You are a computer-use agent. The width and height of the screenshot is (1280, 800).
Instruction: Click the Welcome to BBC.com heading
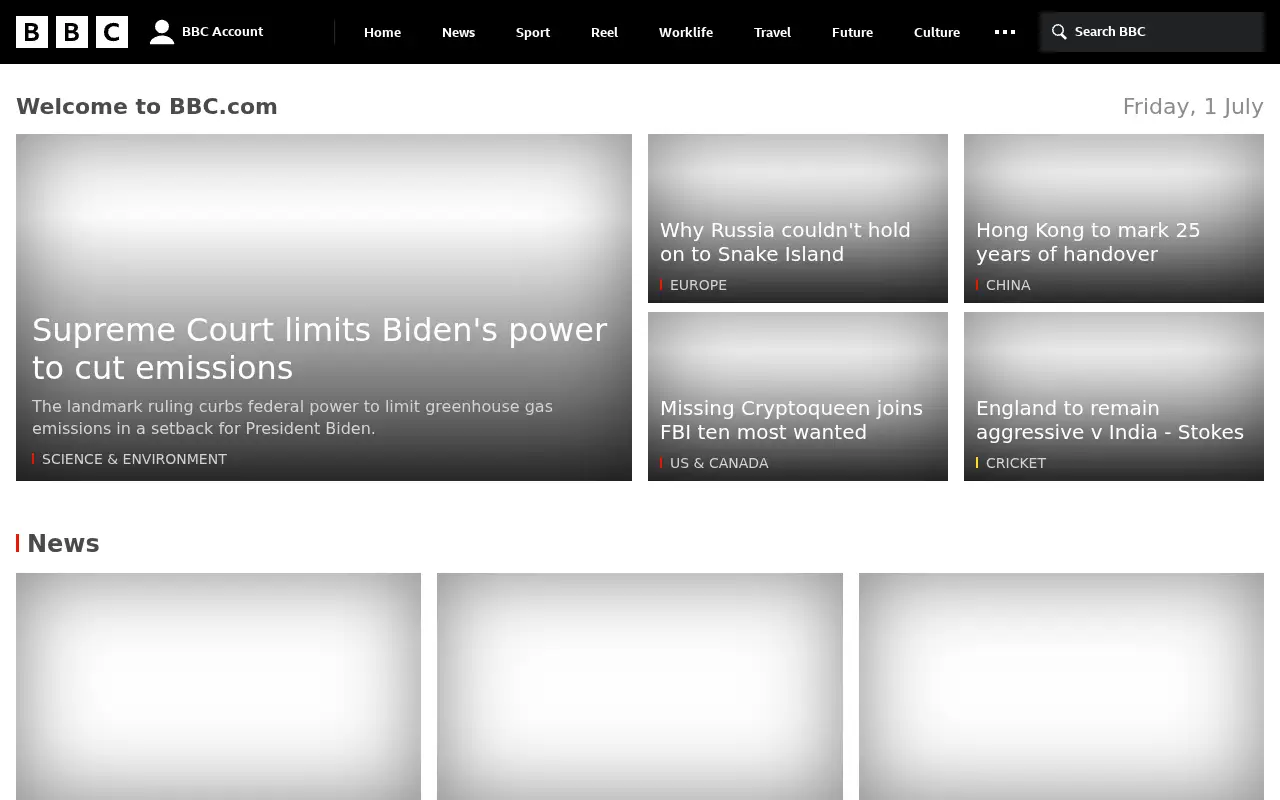click(x=147, y=107)
